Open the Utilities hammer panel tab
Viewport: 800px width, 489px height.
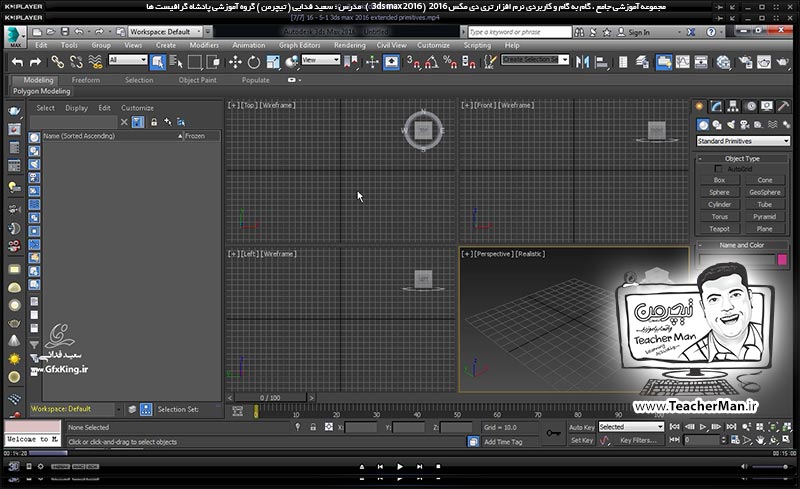point(783,106)
